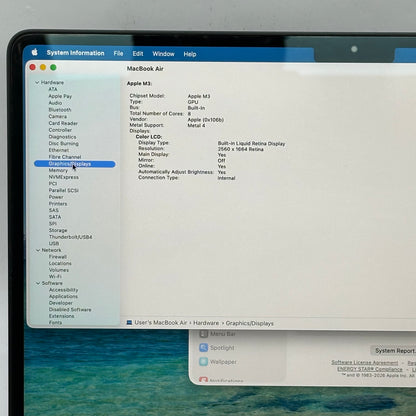This screenshot has width=416, height=416.
Task: Click the Metal 4 support value
Action: pos(196,125)
